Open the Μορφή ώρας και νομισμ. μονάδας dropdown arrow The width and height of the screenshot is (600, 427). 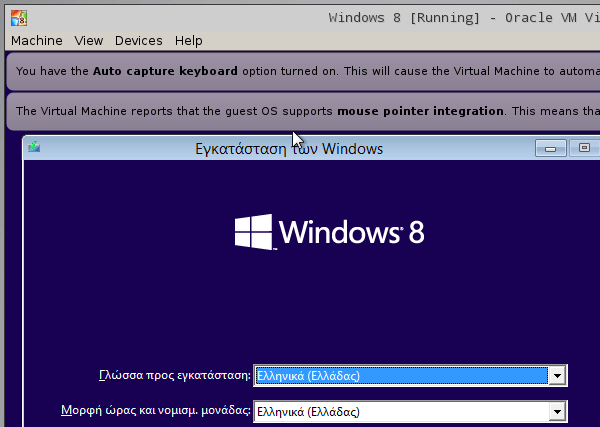pyautogui.click(x=557, y=412)
